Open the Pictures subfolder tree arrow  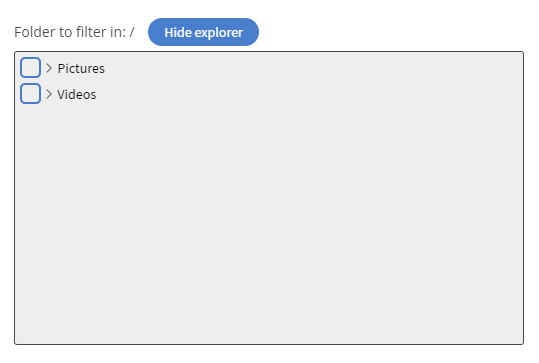pyautogui.click(x=49, y=68)
